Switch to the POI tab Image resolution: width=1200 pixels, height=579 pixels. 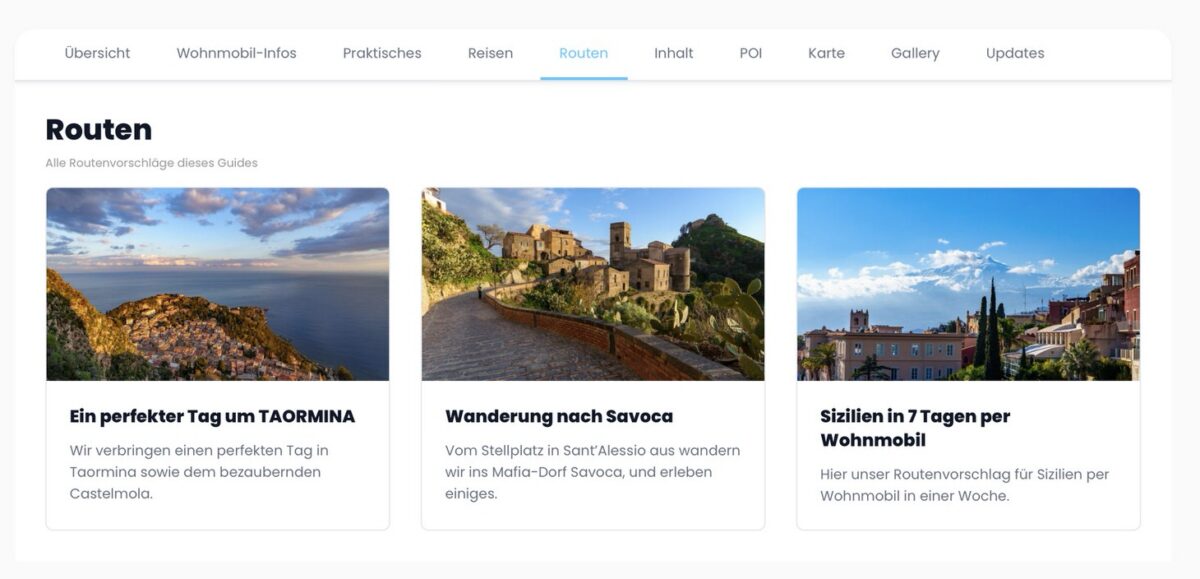(750, 53)
